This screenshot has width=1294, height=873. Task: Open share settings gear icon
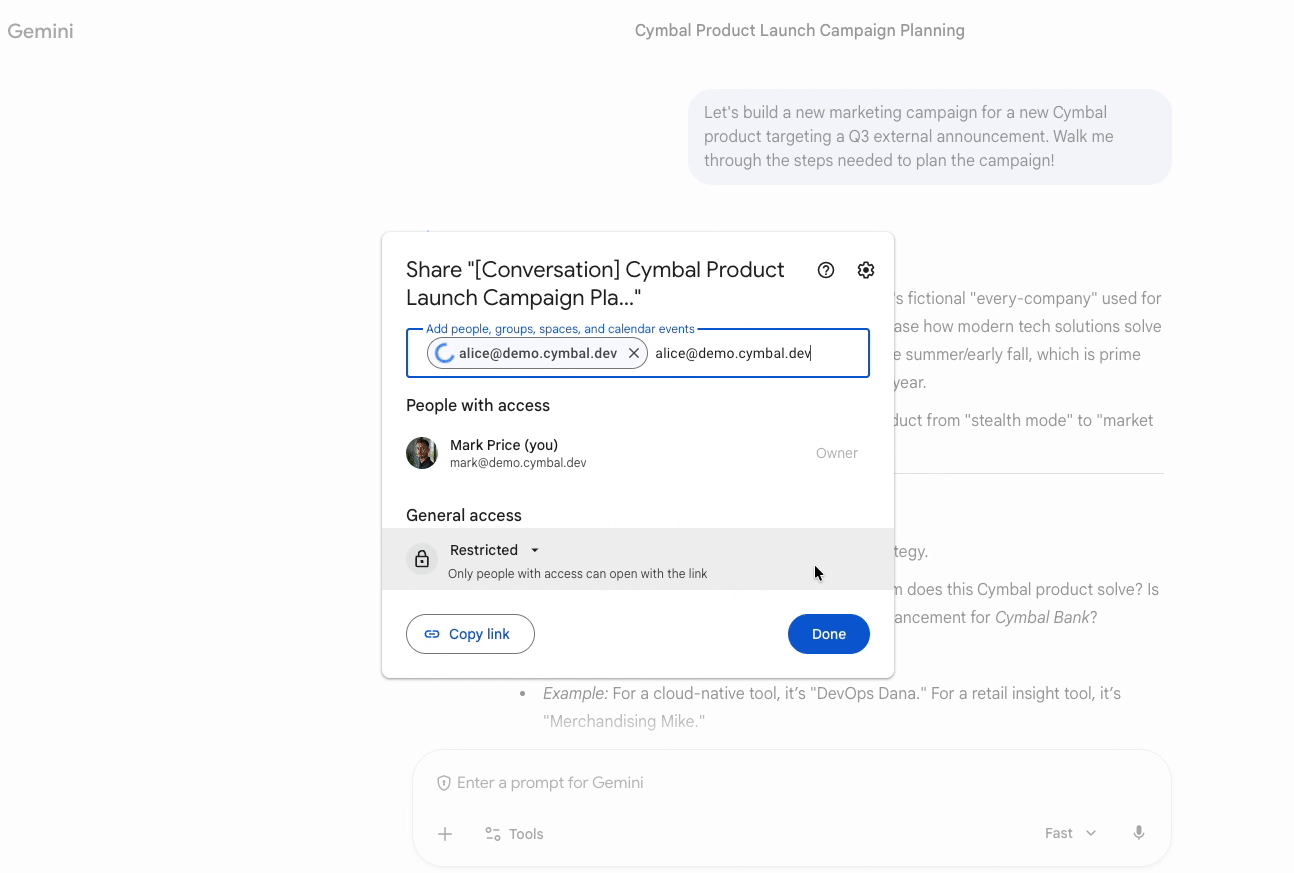click(866, 270)
